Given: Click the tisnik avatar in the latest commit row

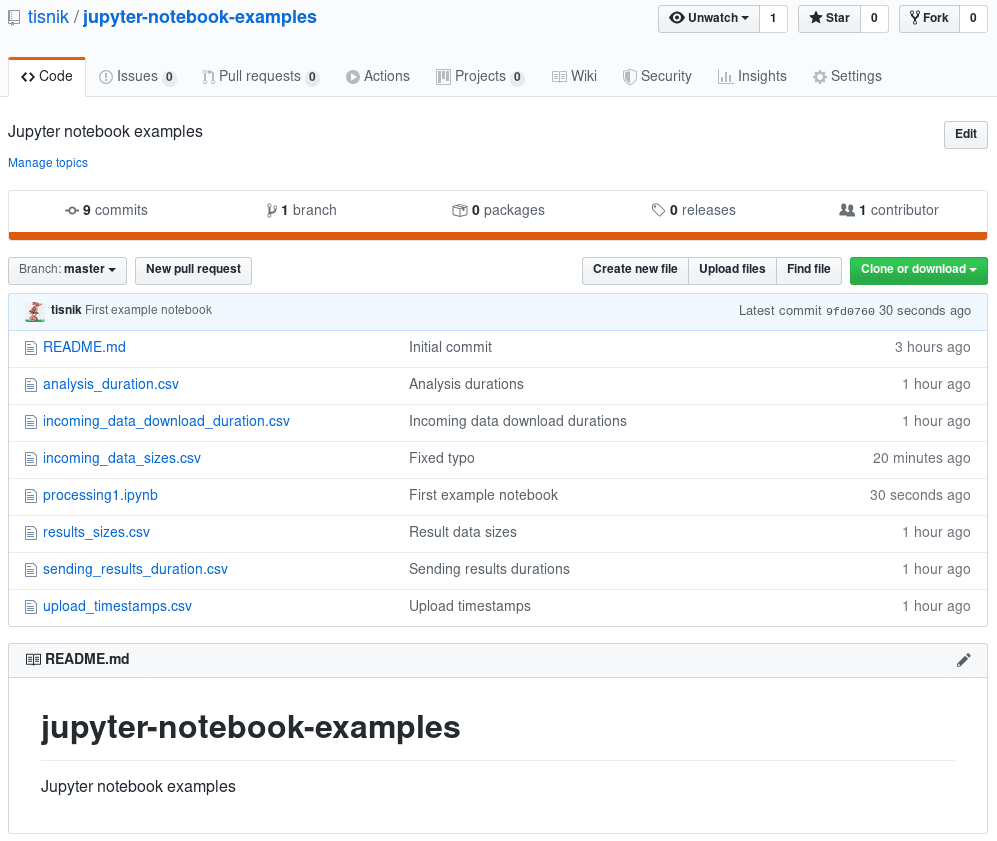Looking at the screenshot, I should (x=35, y=311).
